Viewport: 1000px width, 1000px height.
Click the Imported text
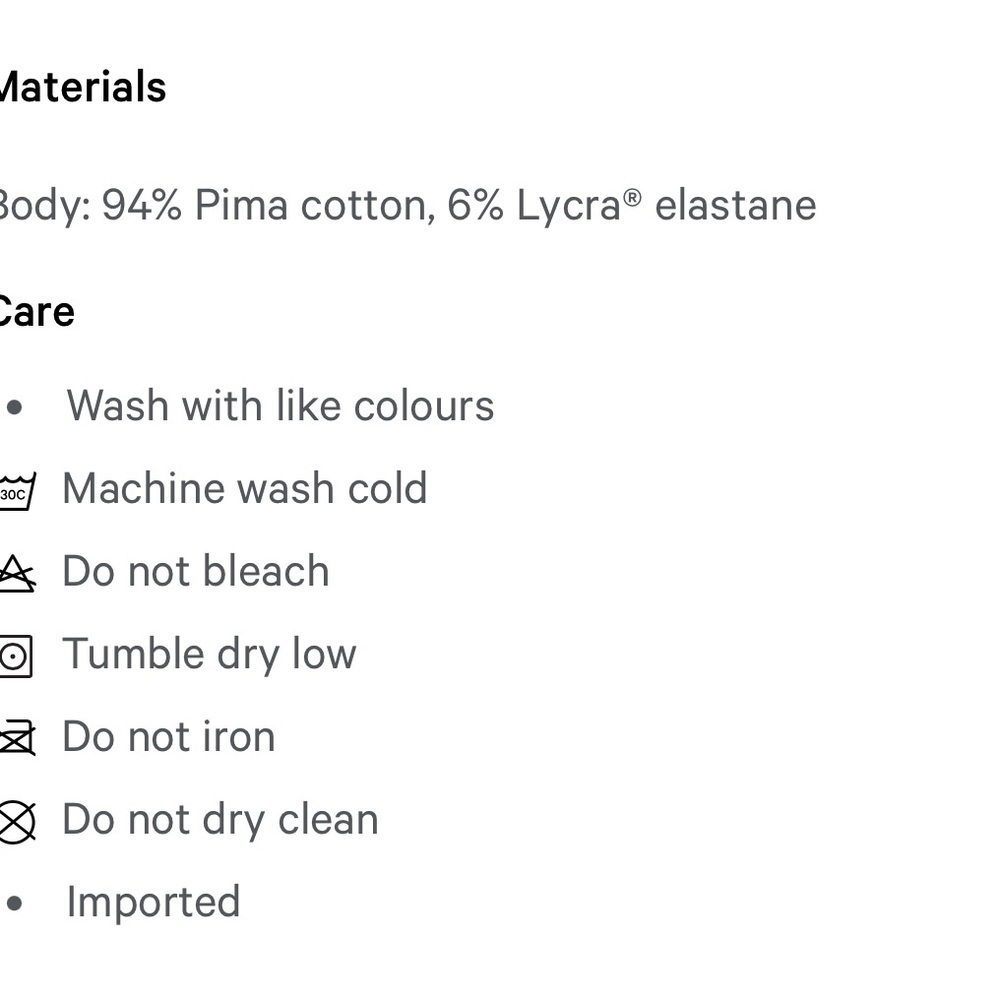(x=154, y=904)
